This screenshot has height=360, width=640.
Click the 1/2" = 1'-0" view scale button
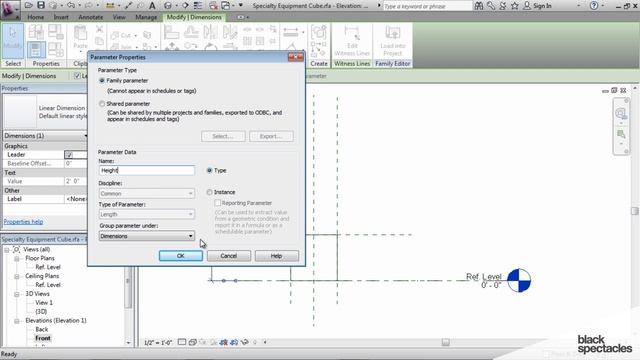(x=158, y=342)
